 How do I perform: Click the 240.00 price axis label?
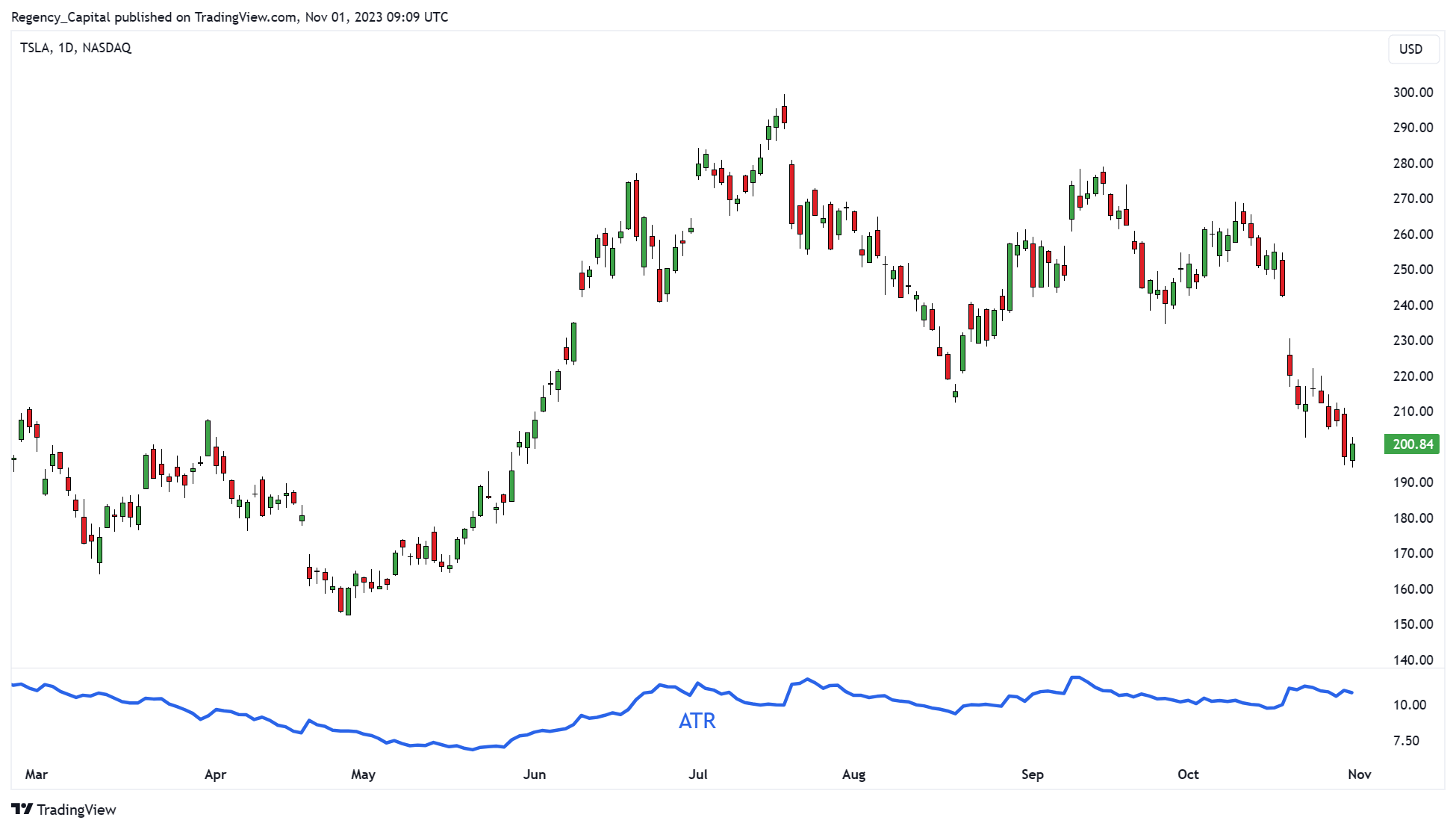pos(1413,305)
